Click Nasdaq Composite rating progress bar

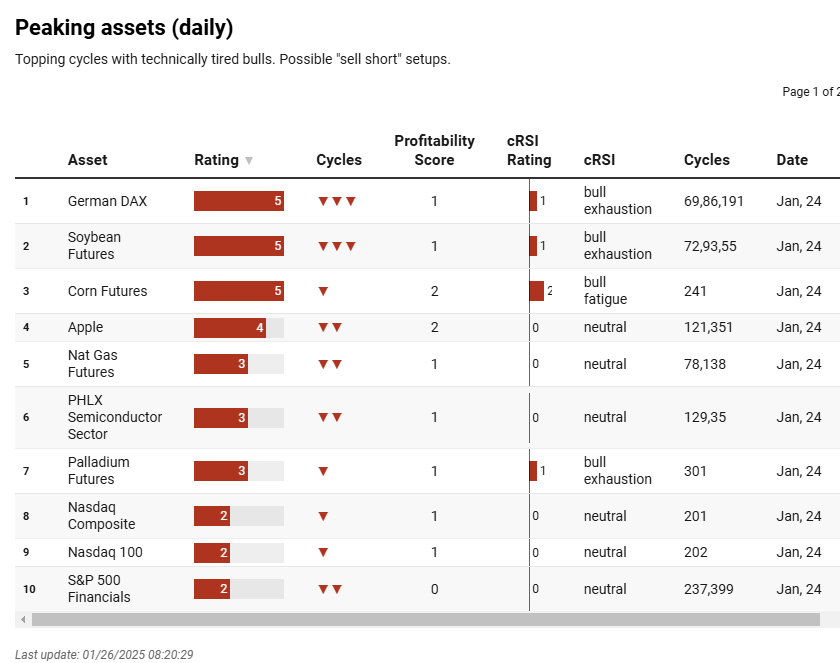tap(238, 516)
